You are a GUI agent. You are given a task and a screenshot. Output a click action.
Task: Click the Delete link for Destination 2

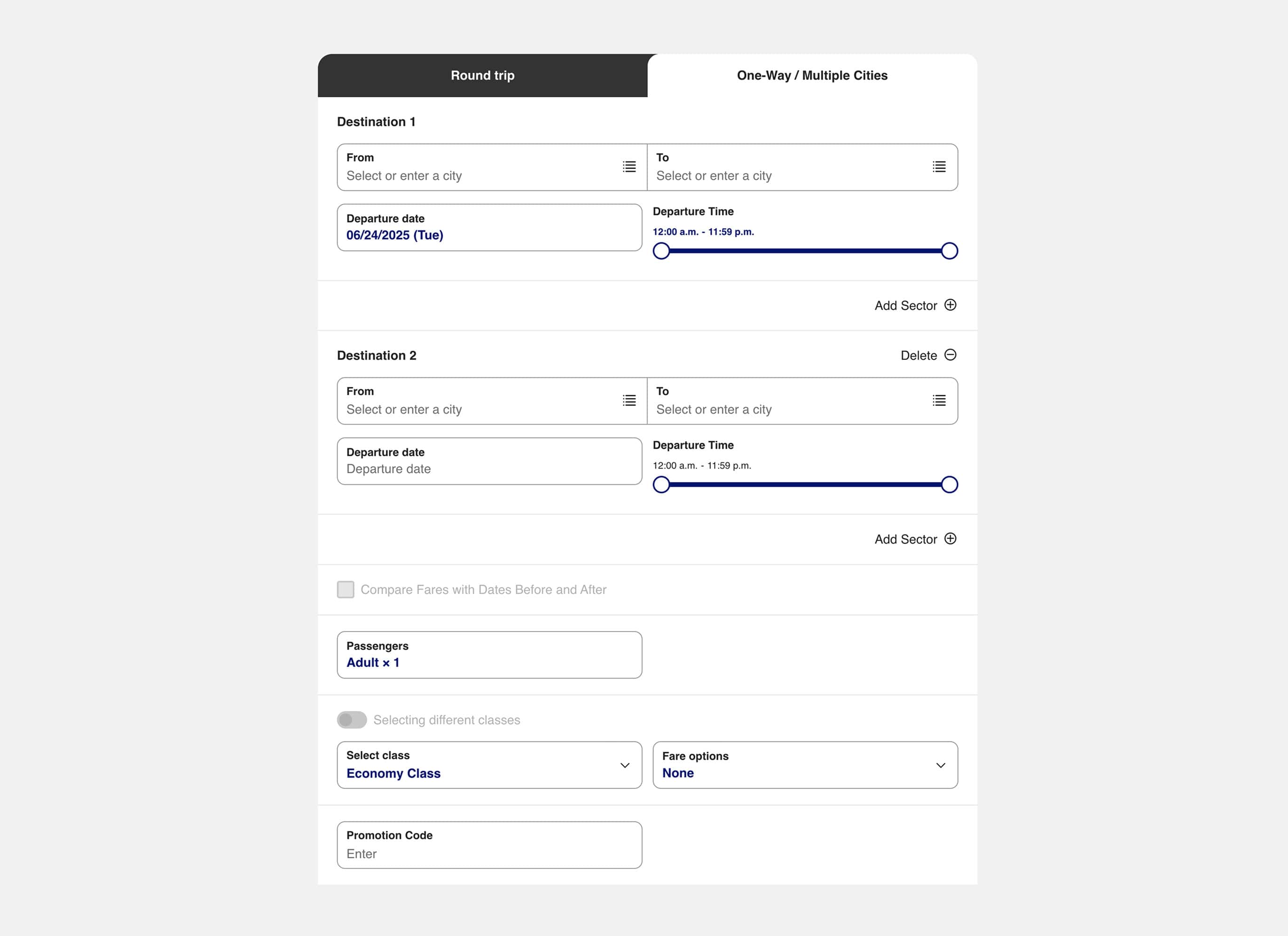[919, 356]
